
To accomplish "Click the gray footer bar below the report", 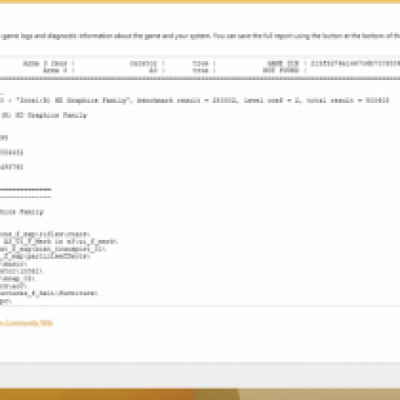I will (200, 375).
